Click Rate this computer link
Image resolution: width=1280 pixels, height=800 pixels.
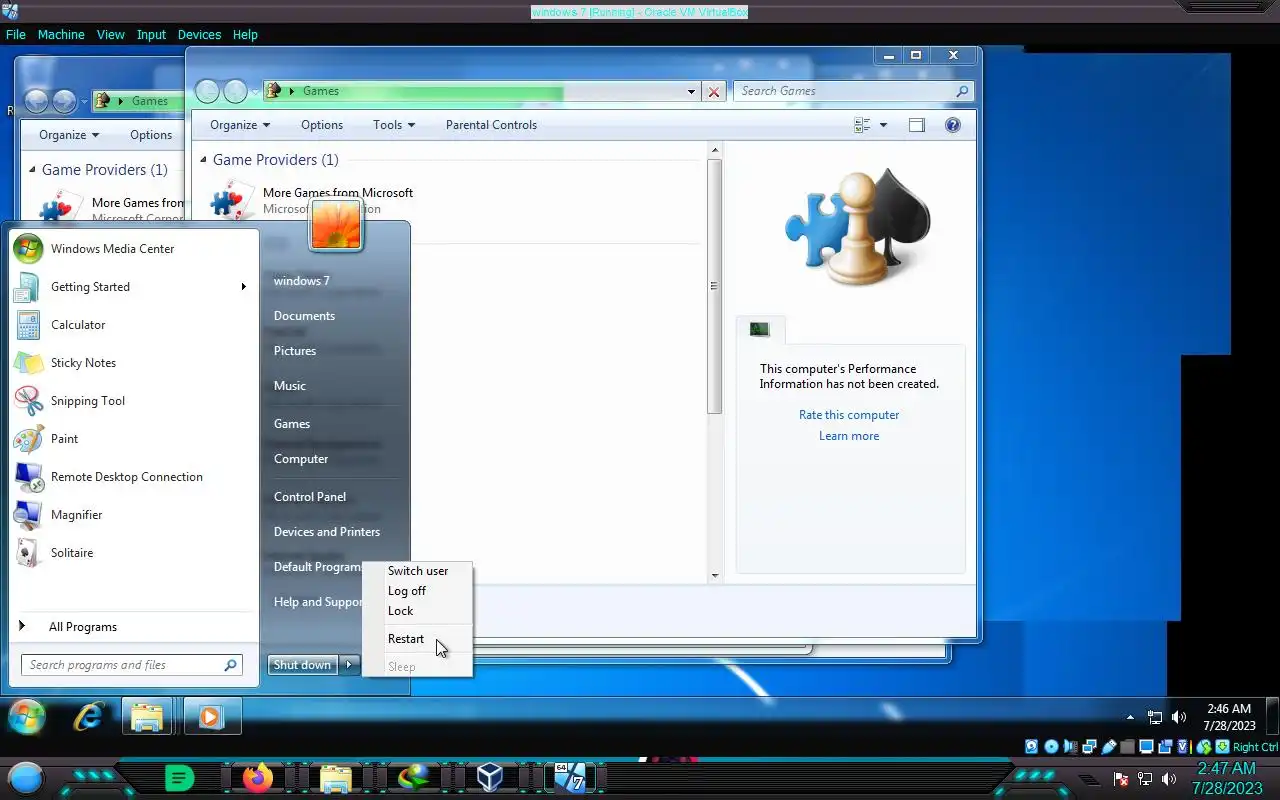pyautogui.click(x=849, y=415)
